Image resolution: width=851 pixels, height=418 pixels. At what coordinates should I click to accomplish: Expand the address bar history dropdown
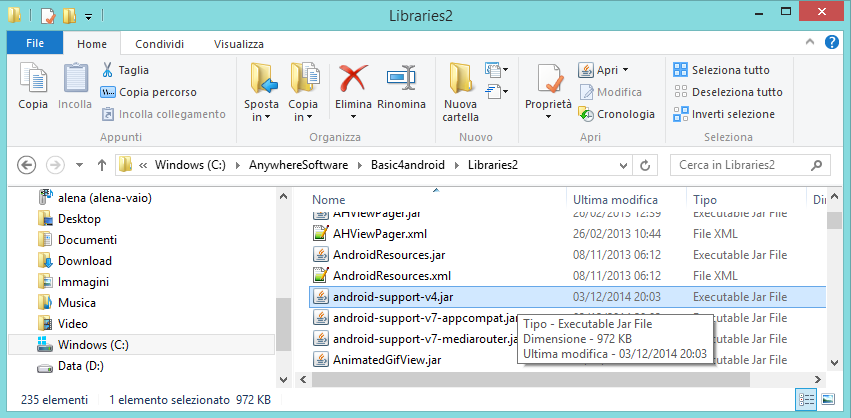623,164
